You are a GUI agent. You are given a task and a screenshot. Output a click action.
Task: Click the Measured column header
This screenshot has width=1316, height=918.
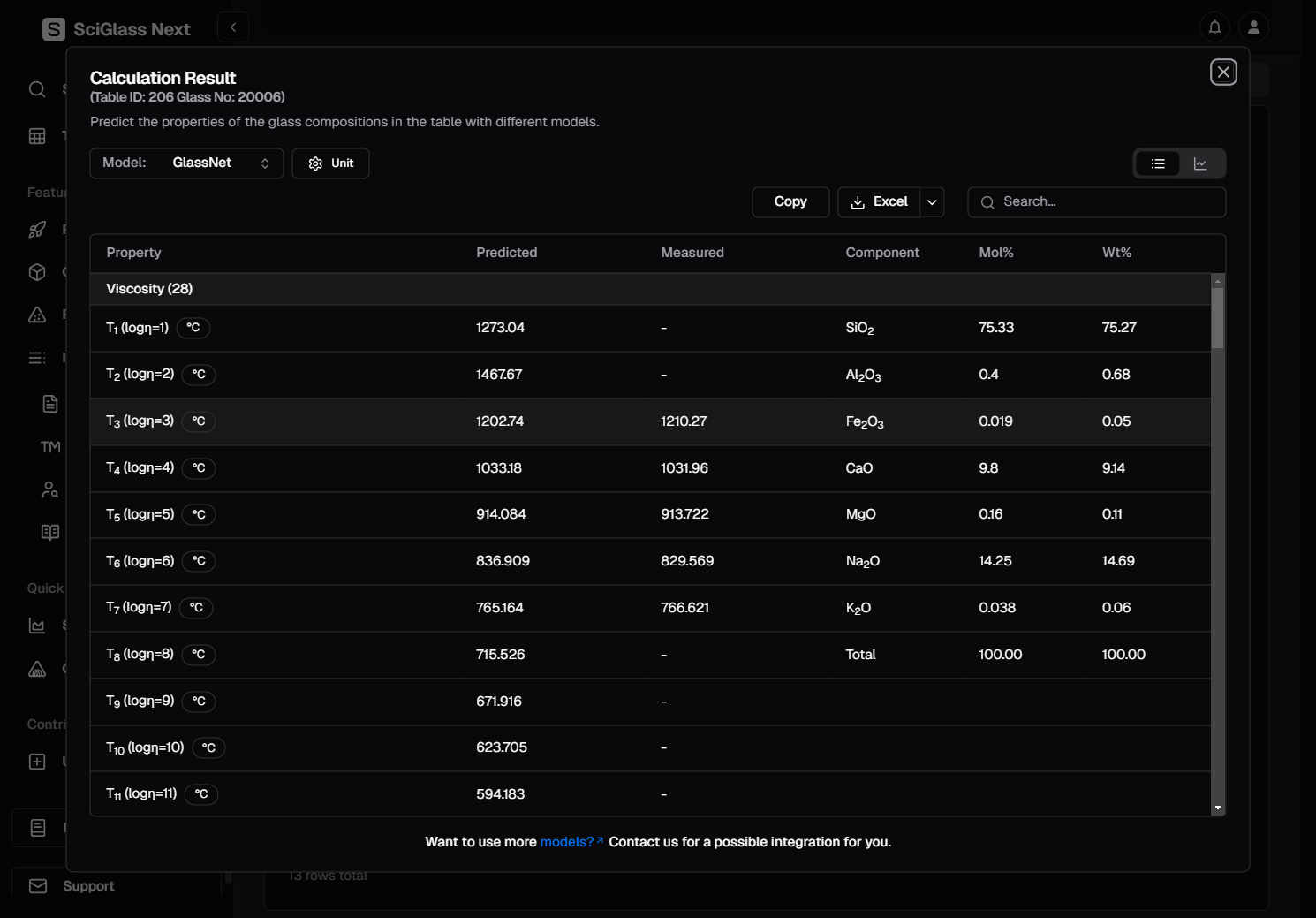[692, 253]
